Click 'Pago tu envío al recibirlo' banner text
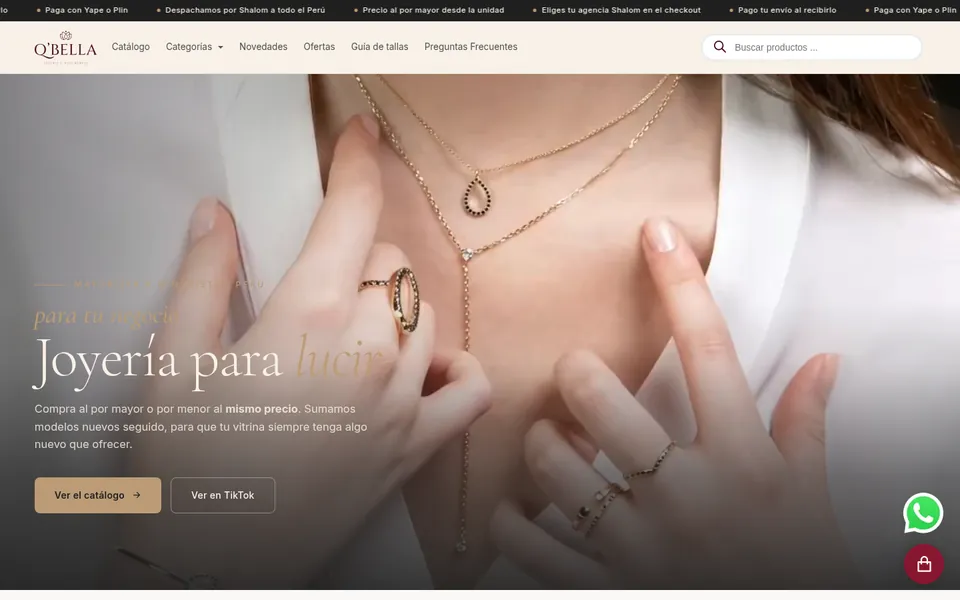Viewport: 960px width, 600px height. (787, 10)
